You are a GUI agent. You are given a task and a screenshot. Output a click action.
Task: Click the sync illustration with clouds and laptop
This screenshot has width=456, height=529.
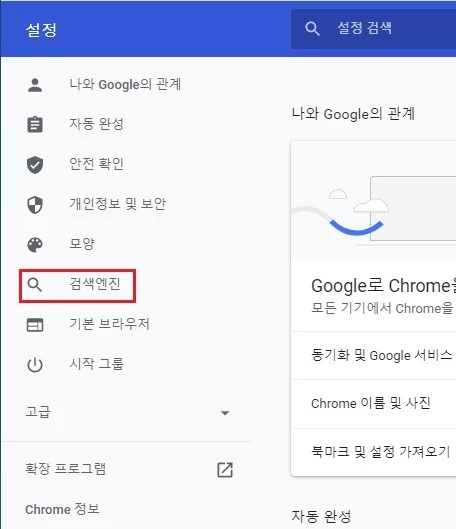pos(373,201)
